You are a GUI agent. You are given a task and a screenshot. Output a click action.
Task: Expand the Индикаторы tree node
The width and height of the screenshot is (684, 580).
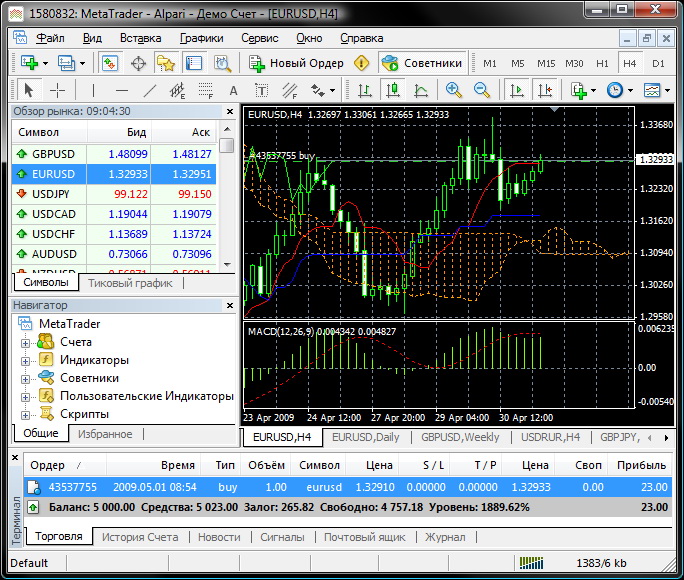(25, 362)
